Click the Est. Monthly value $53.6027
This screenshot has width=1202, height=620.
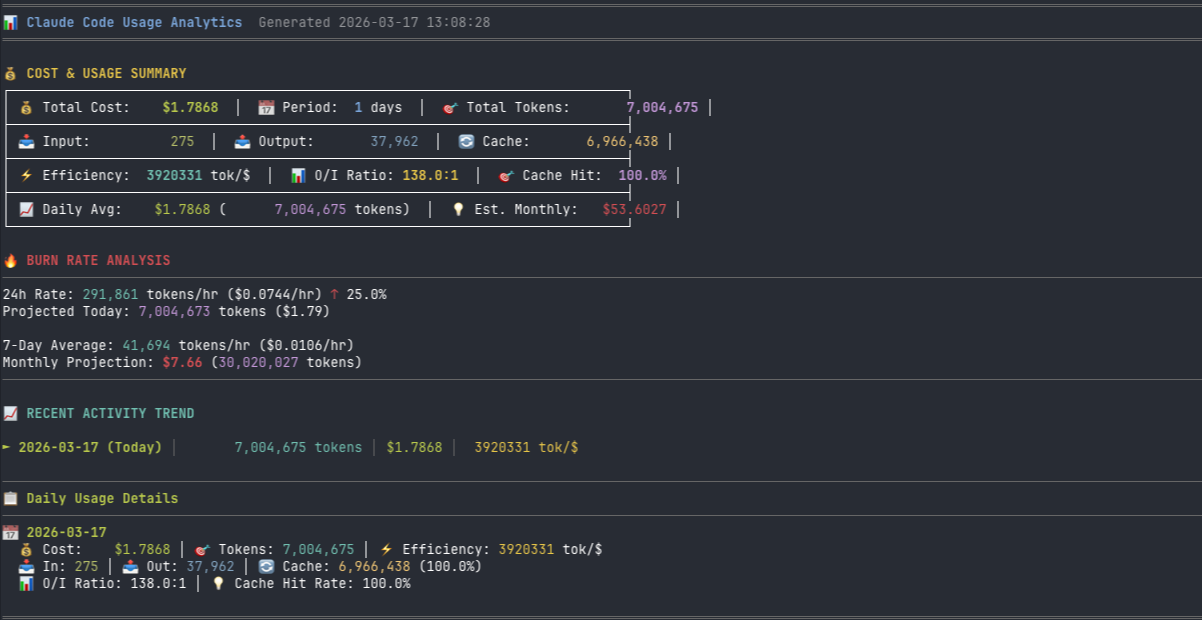pyautogui.click(x=634, y=210)
